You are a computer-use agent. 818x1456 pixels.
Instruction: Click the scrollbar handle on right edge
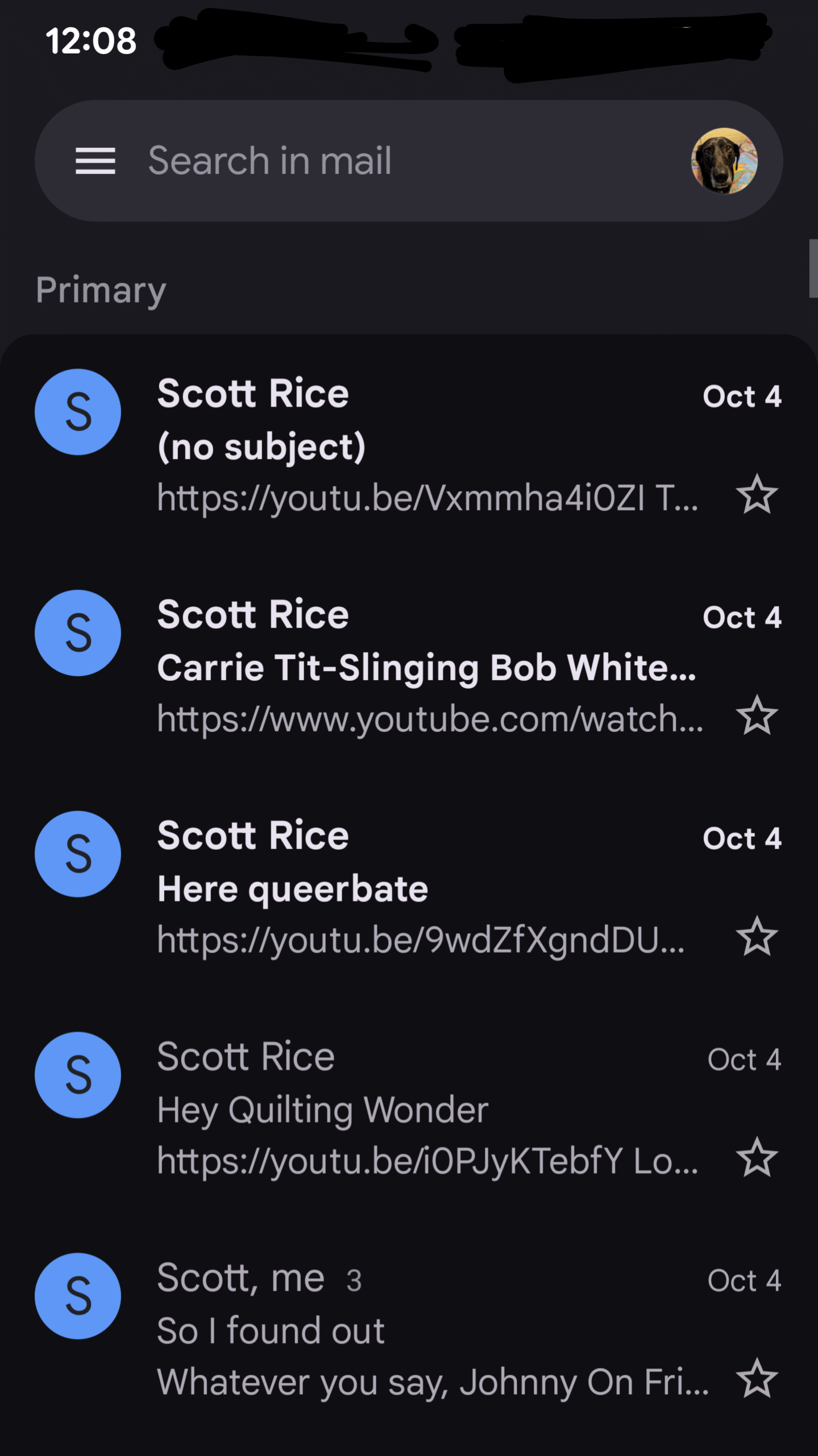pyautogui.click(x=813, y=268)
